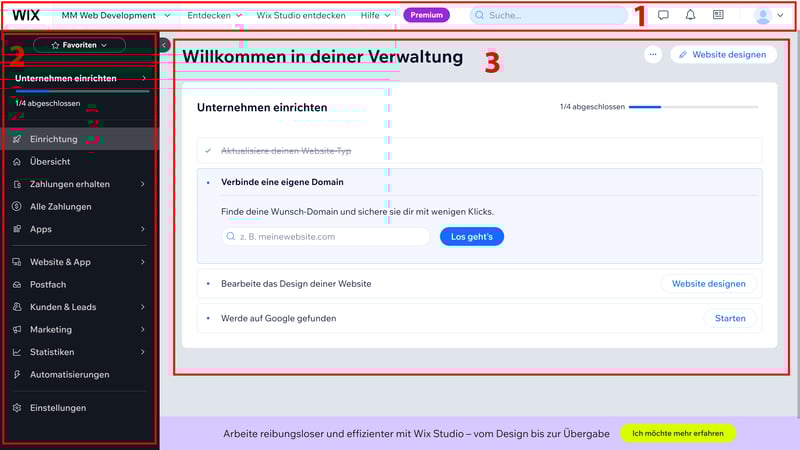
Task: Click Ich möchte mehr erfahren button
Action: (x=678, y=433)
